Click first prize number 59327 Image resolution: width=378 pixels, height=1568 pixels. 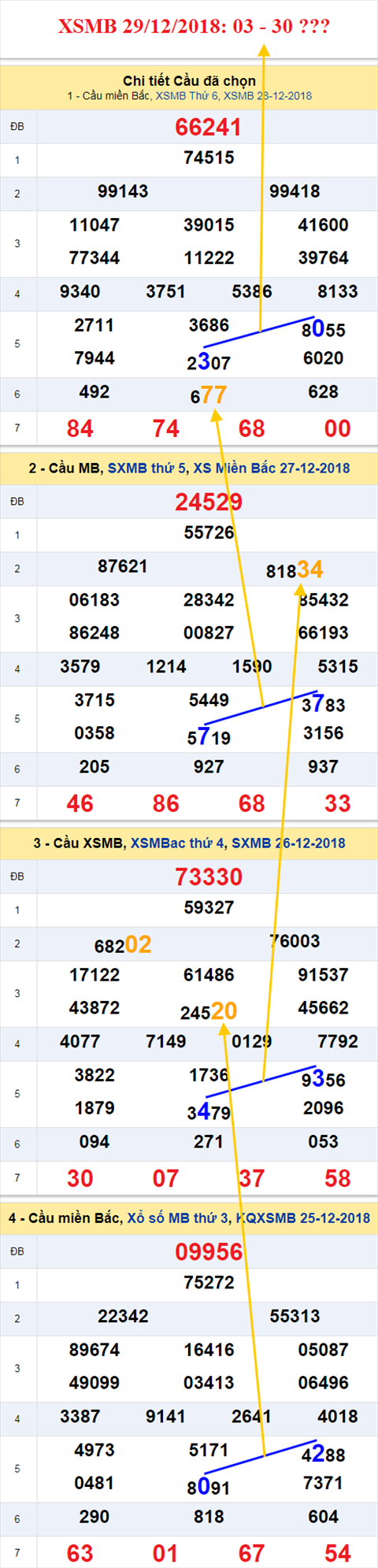click(x=209, y=907)
